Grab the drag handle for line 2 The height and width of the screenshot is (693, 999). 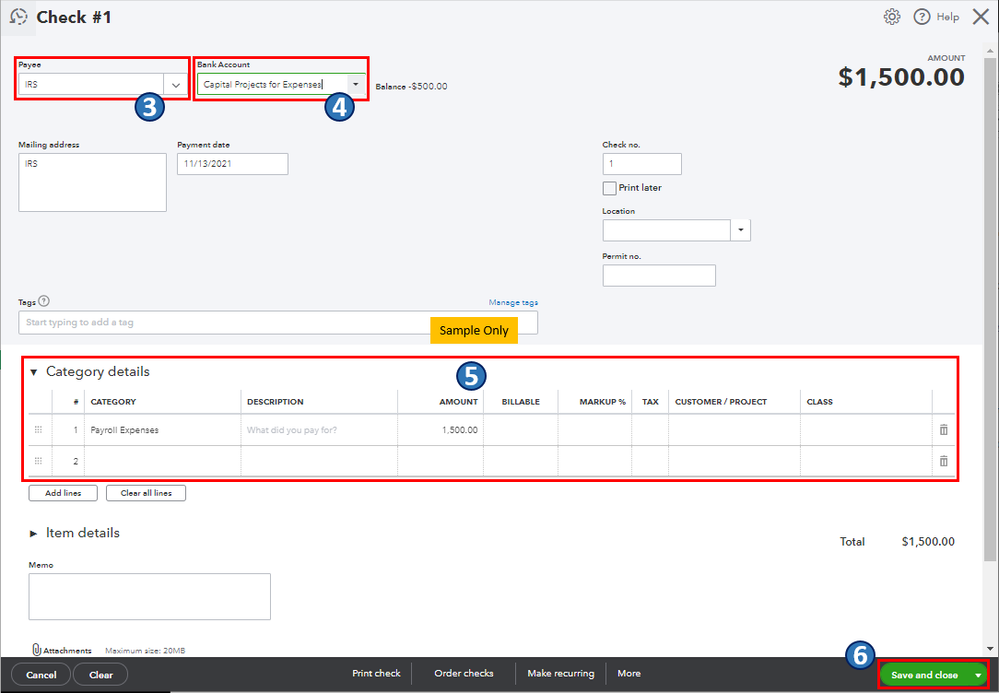point(38,461)
